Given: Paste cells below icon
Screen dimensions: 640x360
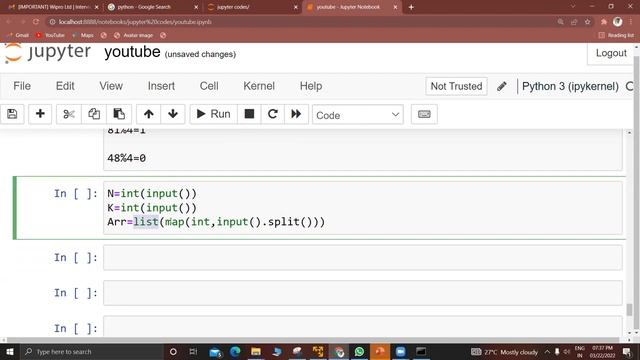Looking at the screenshot, I should [x=119, y=114].
